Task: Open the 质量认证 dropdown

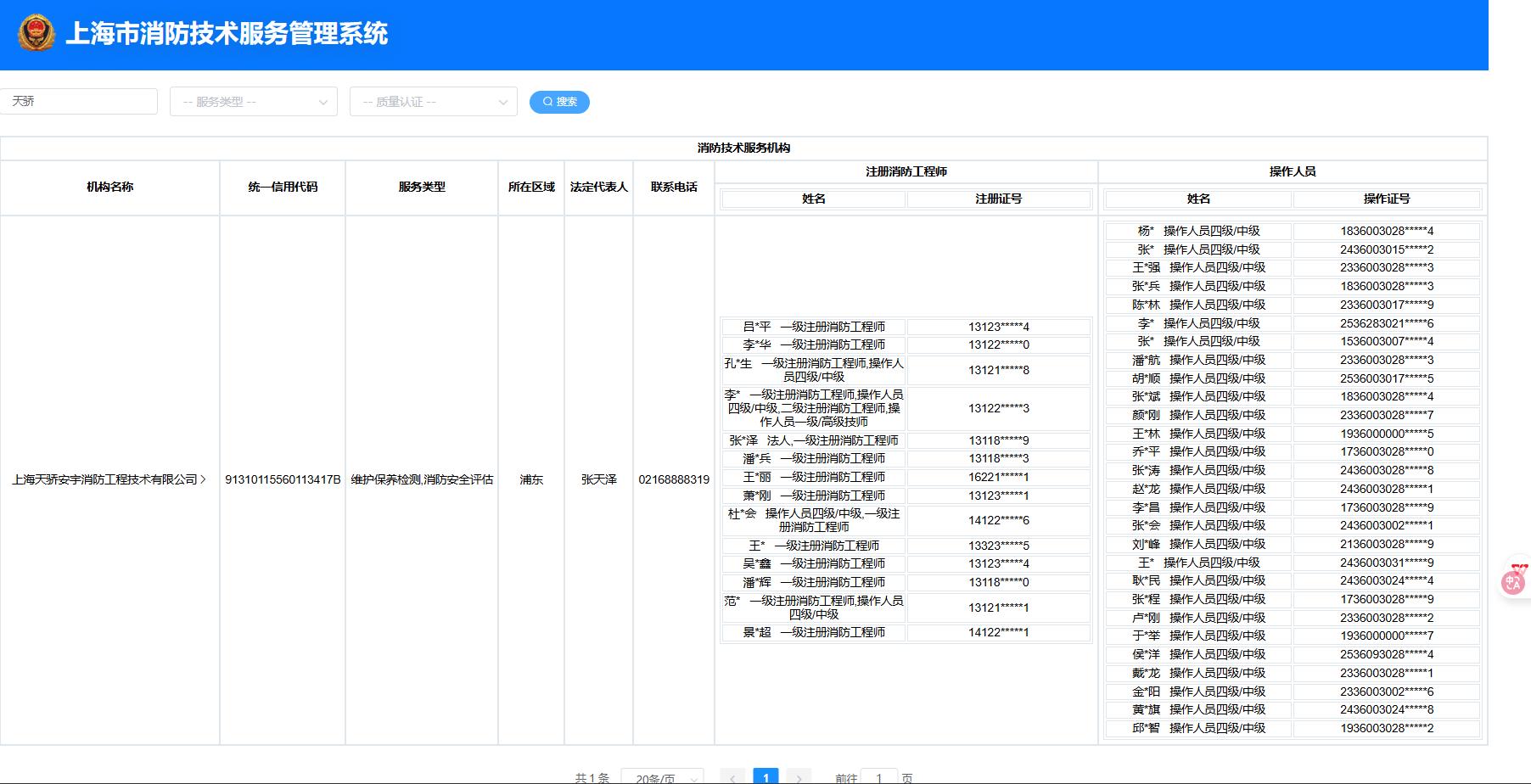Action: tap(434, 102)
